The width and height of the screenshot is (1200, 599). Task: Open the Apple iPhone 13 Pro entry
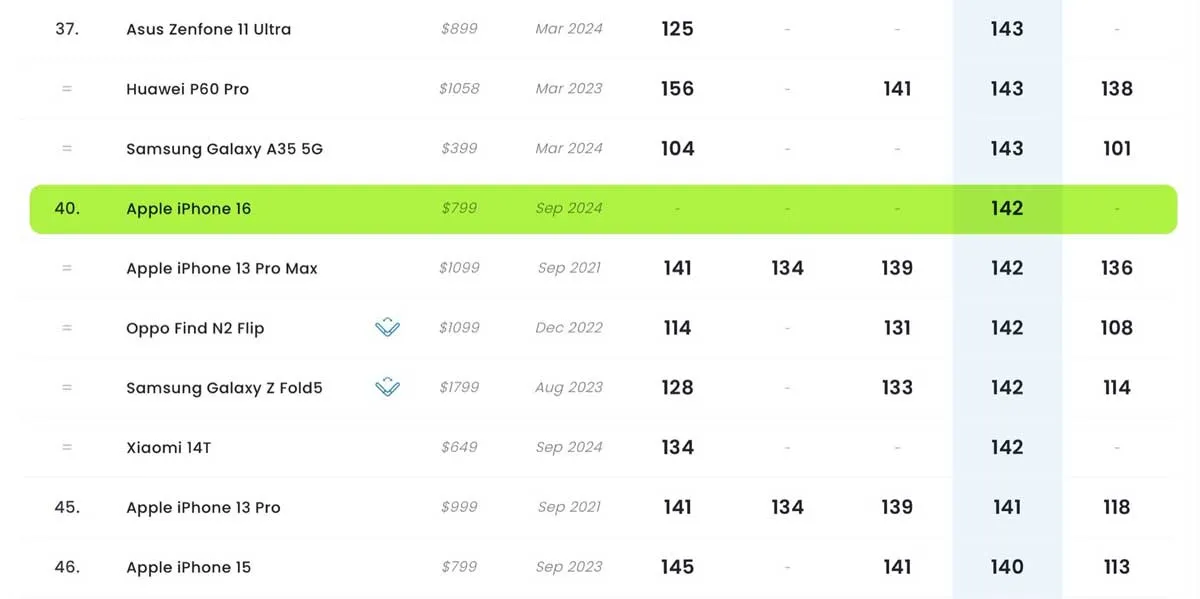(x=203, y=507)
